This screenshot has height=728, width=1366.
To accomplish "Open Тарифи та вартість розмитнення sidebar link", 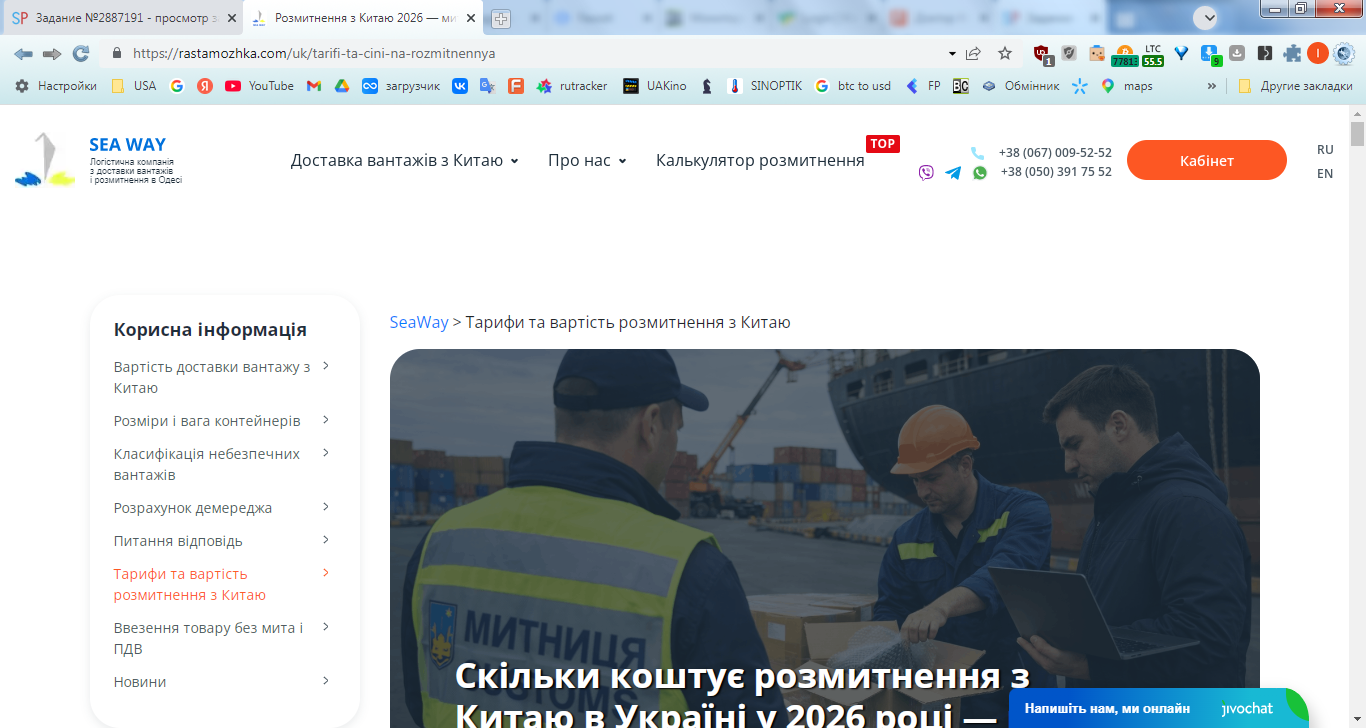I will (x=190, y=584).
